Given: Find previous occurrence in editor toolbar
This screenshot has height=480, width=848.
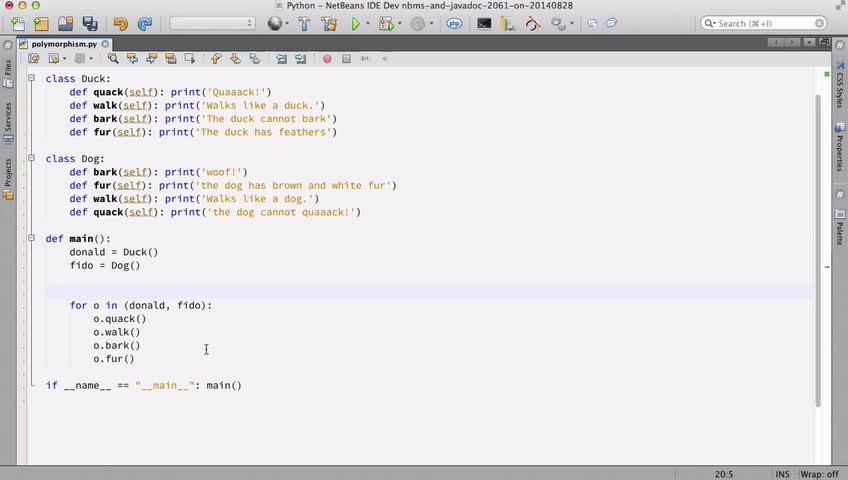Looking at the screenshot, I should point(132,58).
